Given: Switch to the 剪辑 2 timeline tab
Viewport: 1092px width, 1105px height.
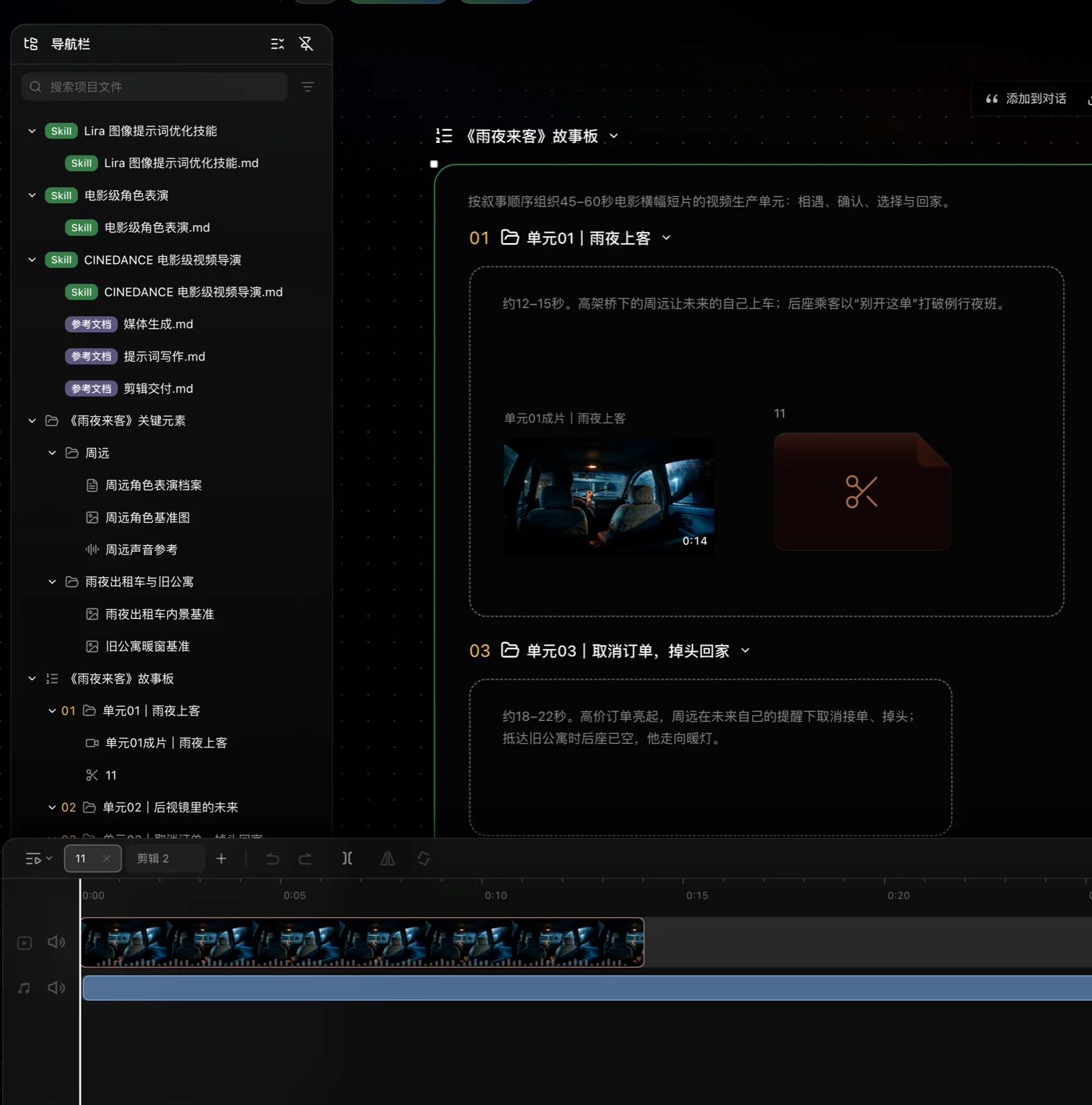Looking at the screenshot, I should 164,858.
